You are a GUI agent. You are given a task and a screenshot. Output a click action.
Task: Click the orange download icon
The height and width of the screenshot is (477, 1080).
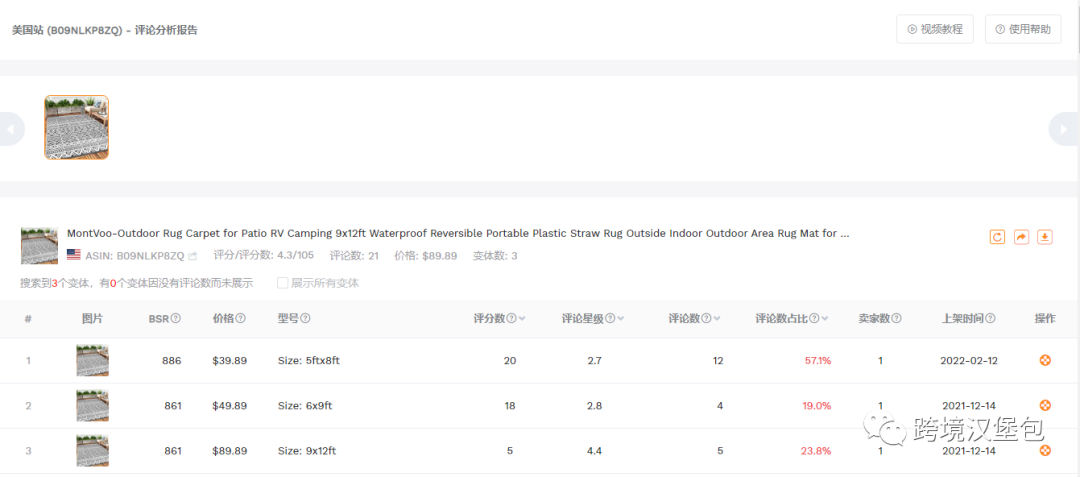pyautogui.click(x=1045, y=237)
